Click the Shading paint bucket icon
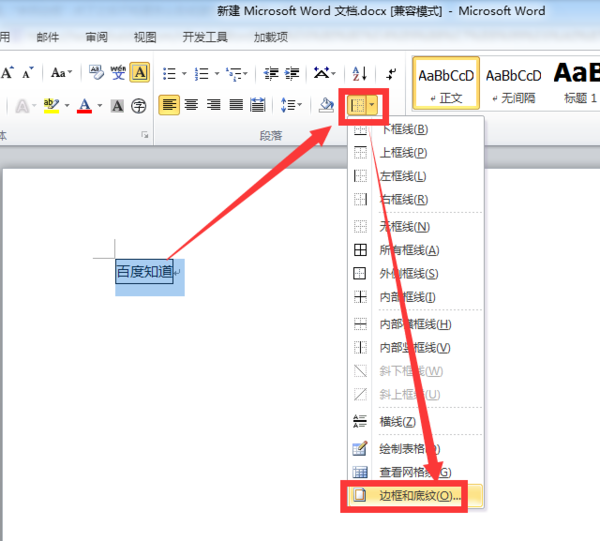This screenshot has width=600, height=541. click(x=326, y=105)
